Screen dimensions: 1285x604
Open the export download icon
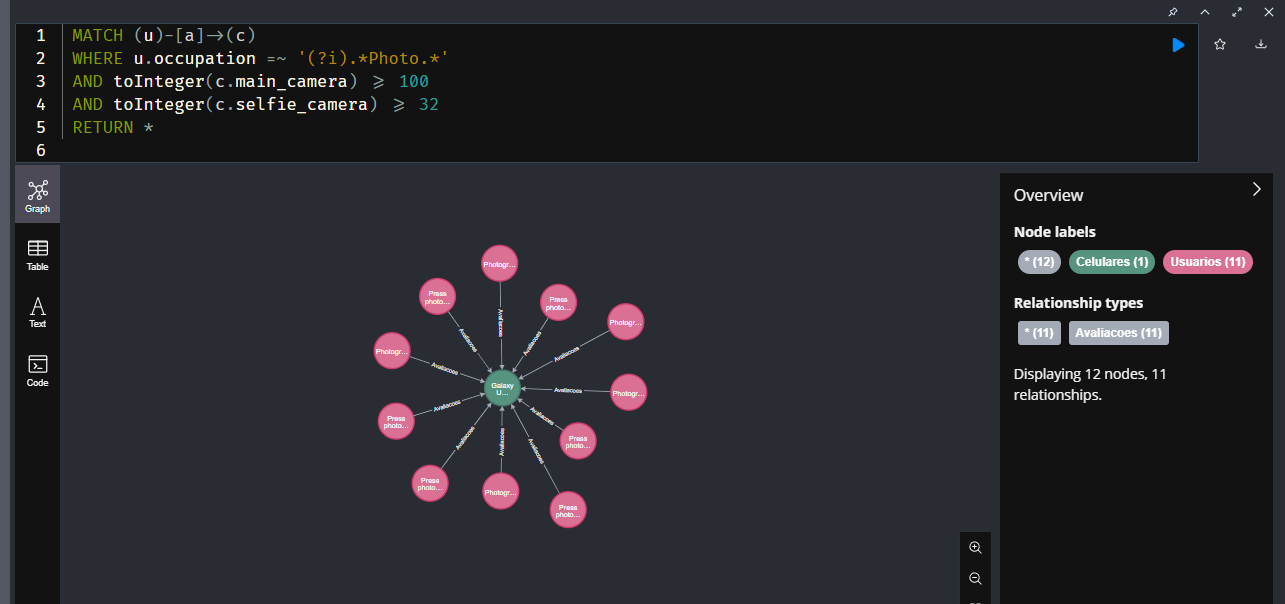pyautogui.click(x=1260, y=44)
